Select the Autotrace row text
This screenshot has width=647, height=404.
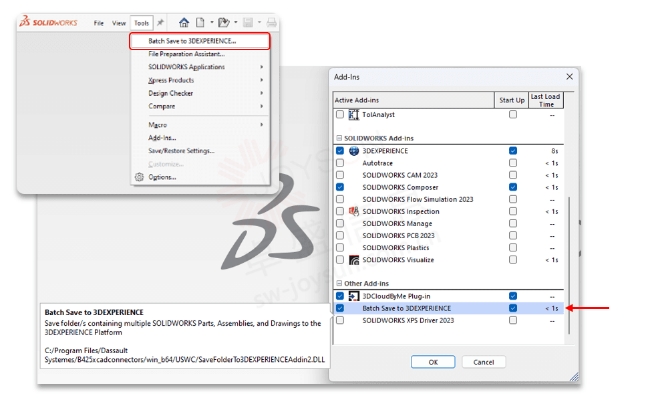378,163
